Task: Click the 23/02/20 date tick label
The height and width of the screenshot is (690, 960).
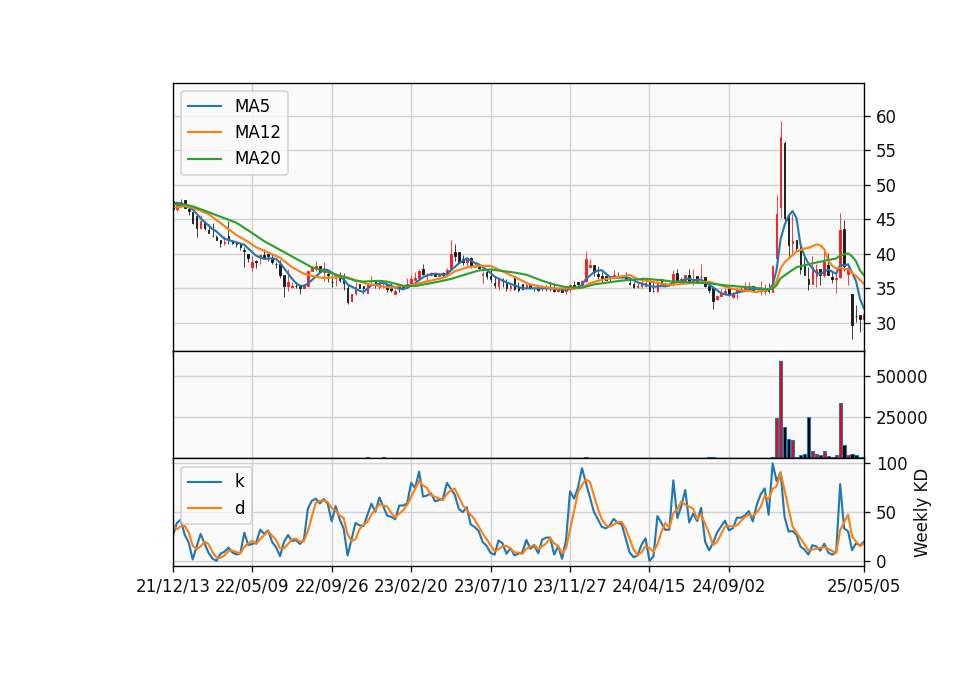Action: [x=411, y=587]
